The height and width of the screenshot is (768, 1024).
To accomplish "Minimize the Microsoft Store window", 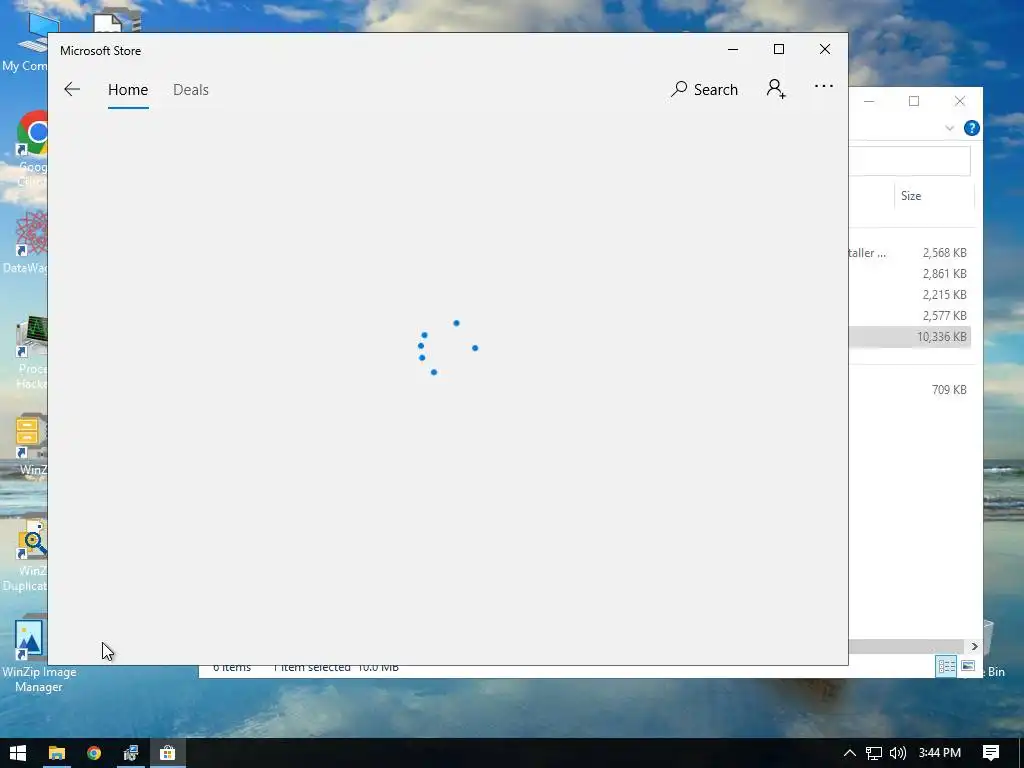I will (733, 50).
